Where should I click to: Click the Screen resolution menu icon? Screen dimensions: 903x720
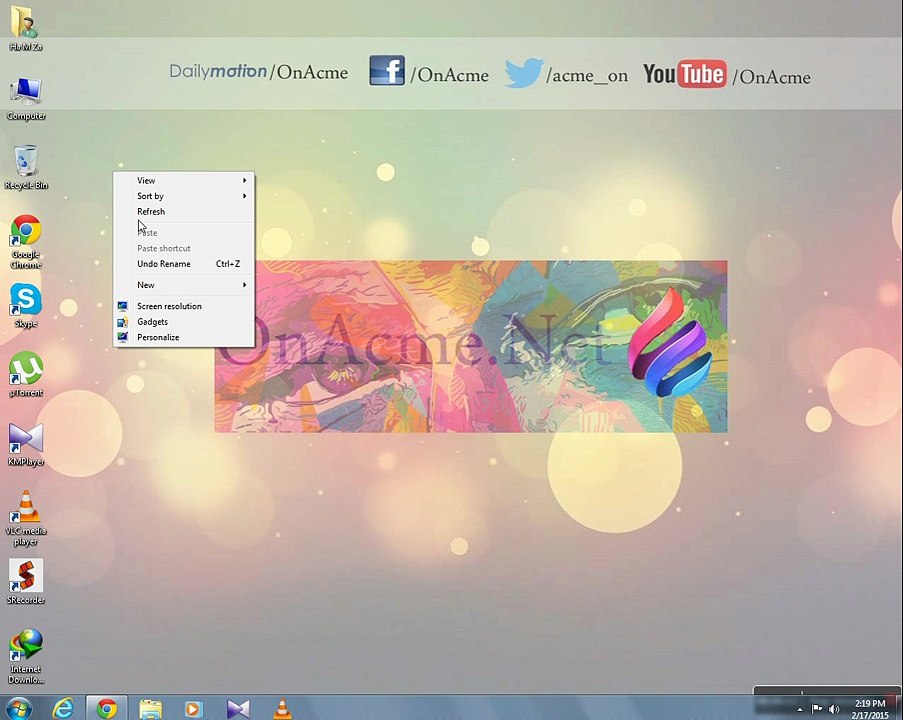[x=123, y=306]
